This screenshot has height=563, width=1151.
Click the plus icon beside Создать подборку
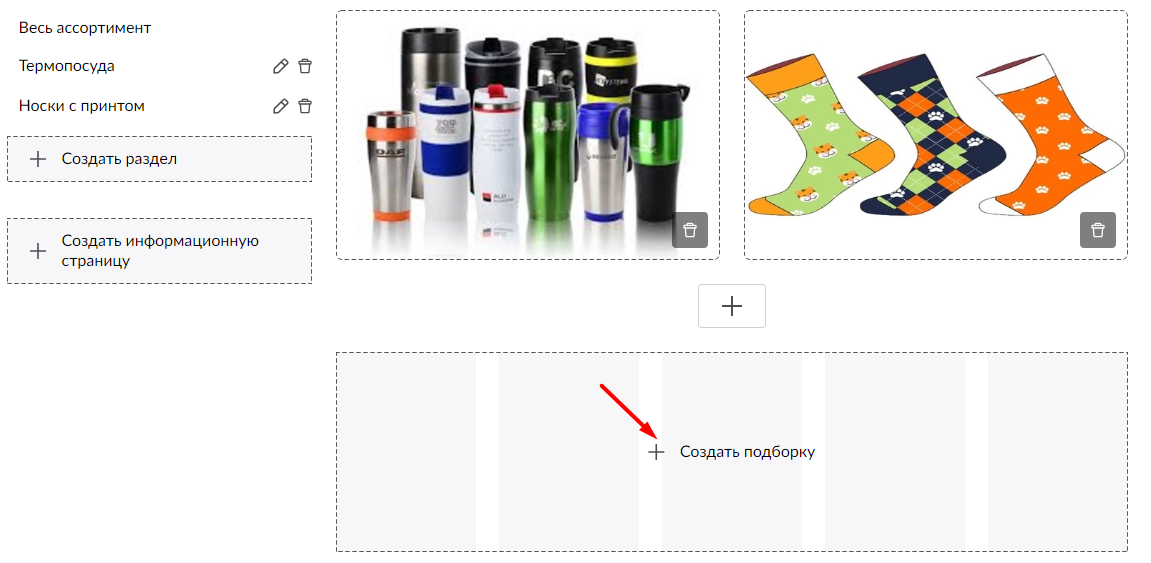pyautogui.click(x=656, y=452)
